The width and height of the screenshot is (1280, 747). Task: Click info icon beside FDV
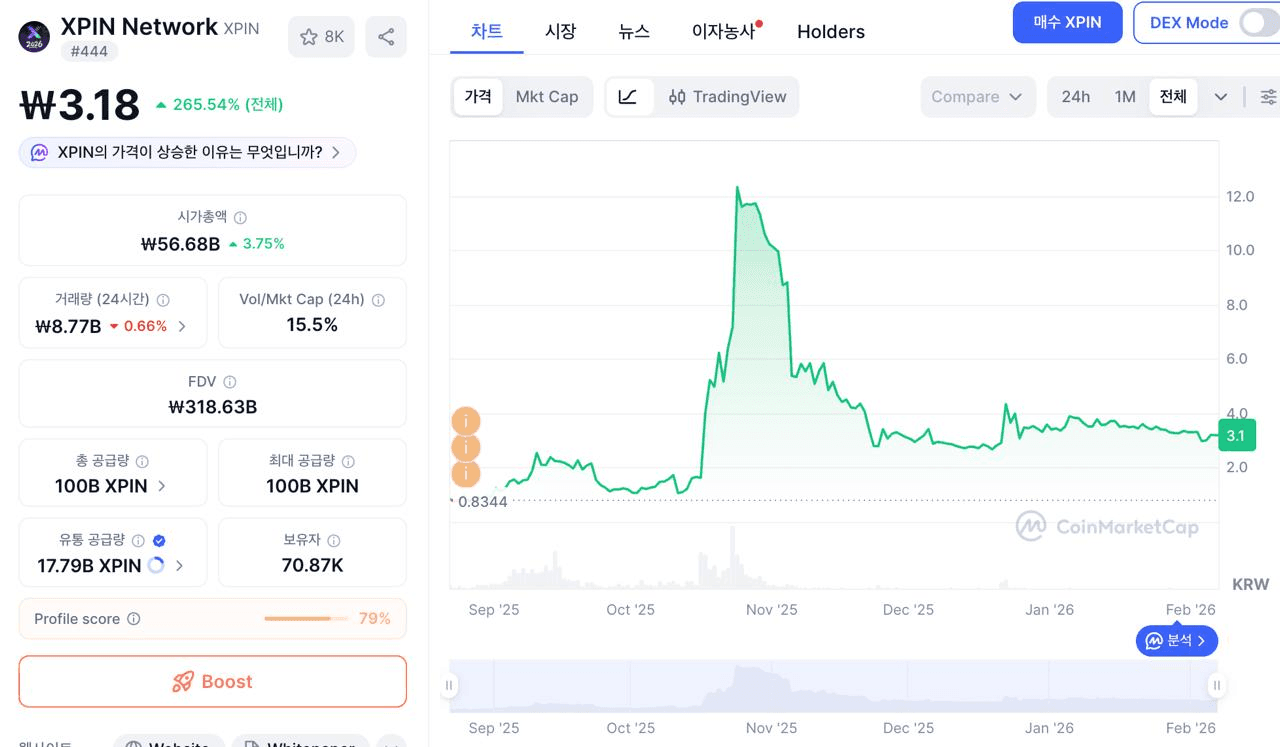click(230, 382)
